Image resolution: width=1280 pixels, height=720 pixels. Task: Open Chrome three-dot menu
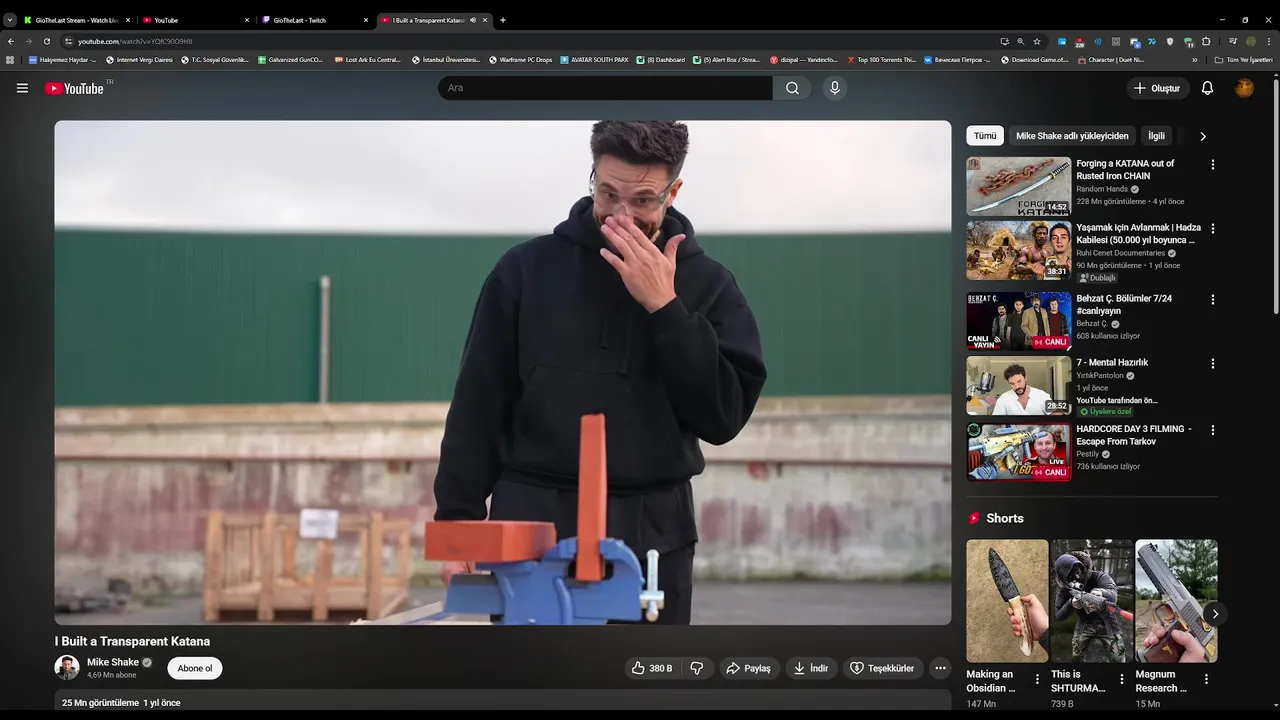pyautogui.click(x=1269, y=41)
